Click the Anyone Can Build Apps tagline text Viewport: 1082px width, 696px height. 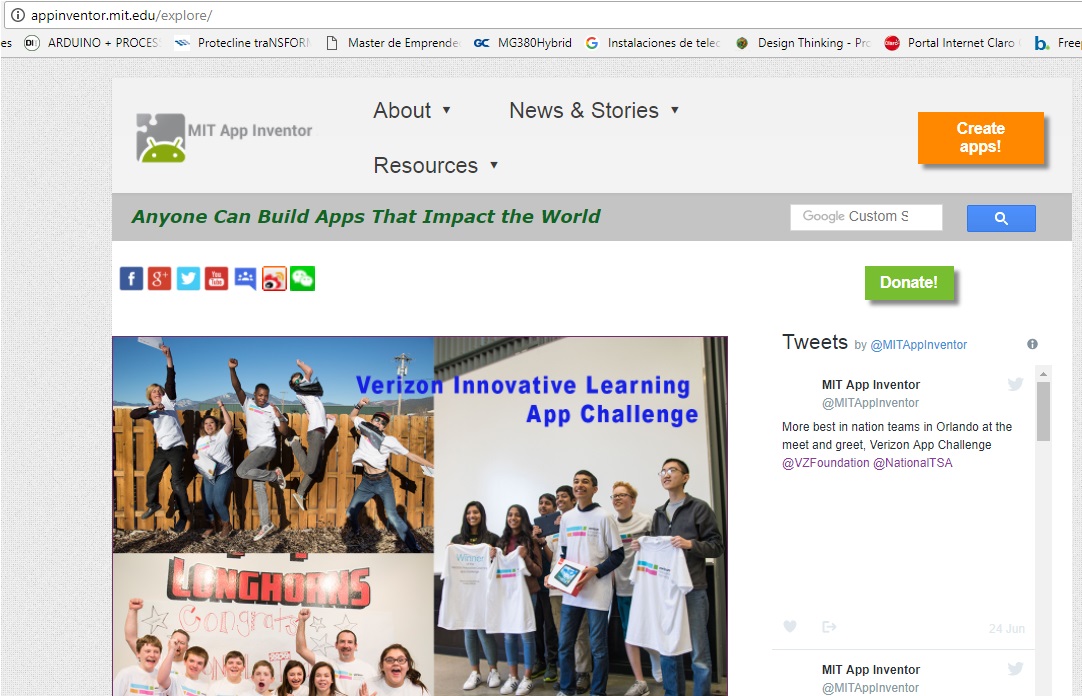coord(366,217)
